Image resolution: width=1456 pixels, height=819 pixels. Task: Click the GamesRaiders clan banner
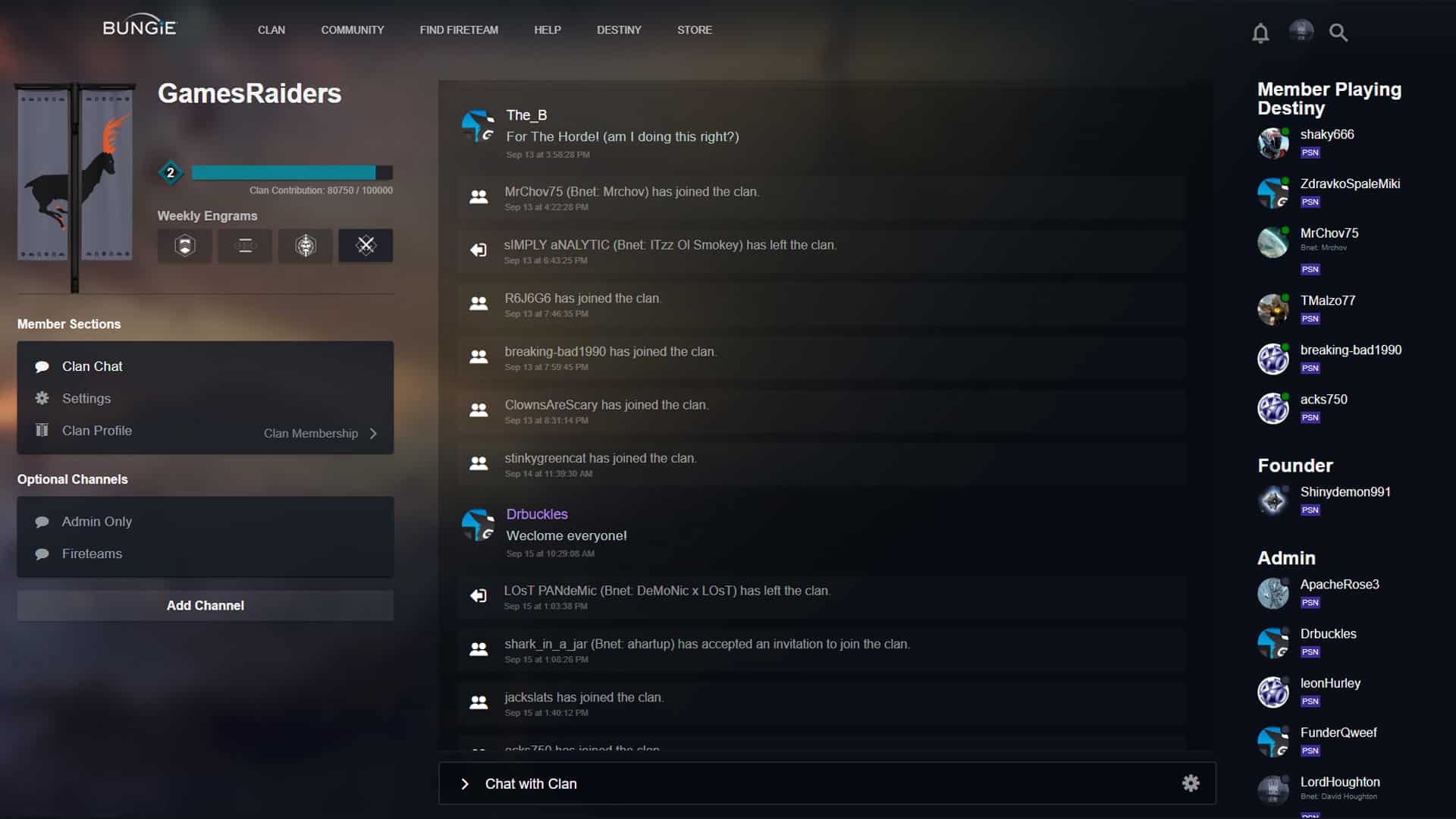point(75,186)
